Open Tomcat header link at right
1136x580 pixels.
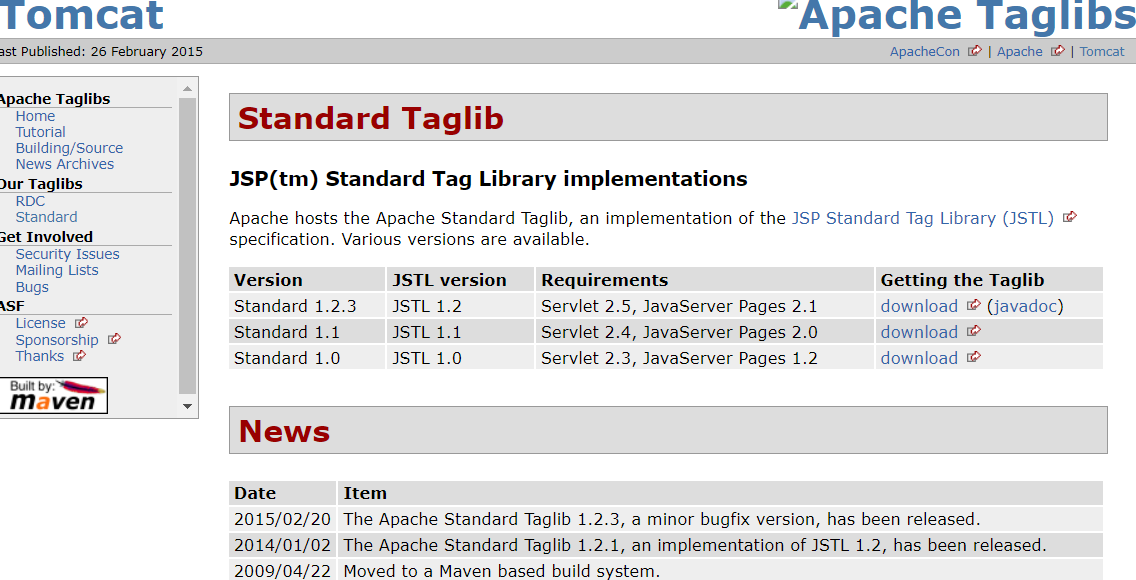pos(1102,51)
